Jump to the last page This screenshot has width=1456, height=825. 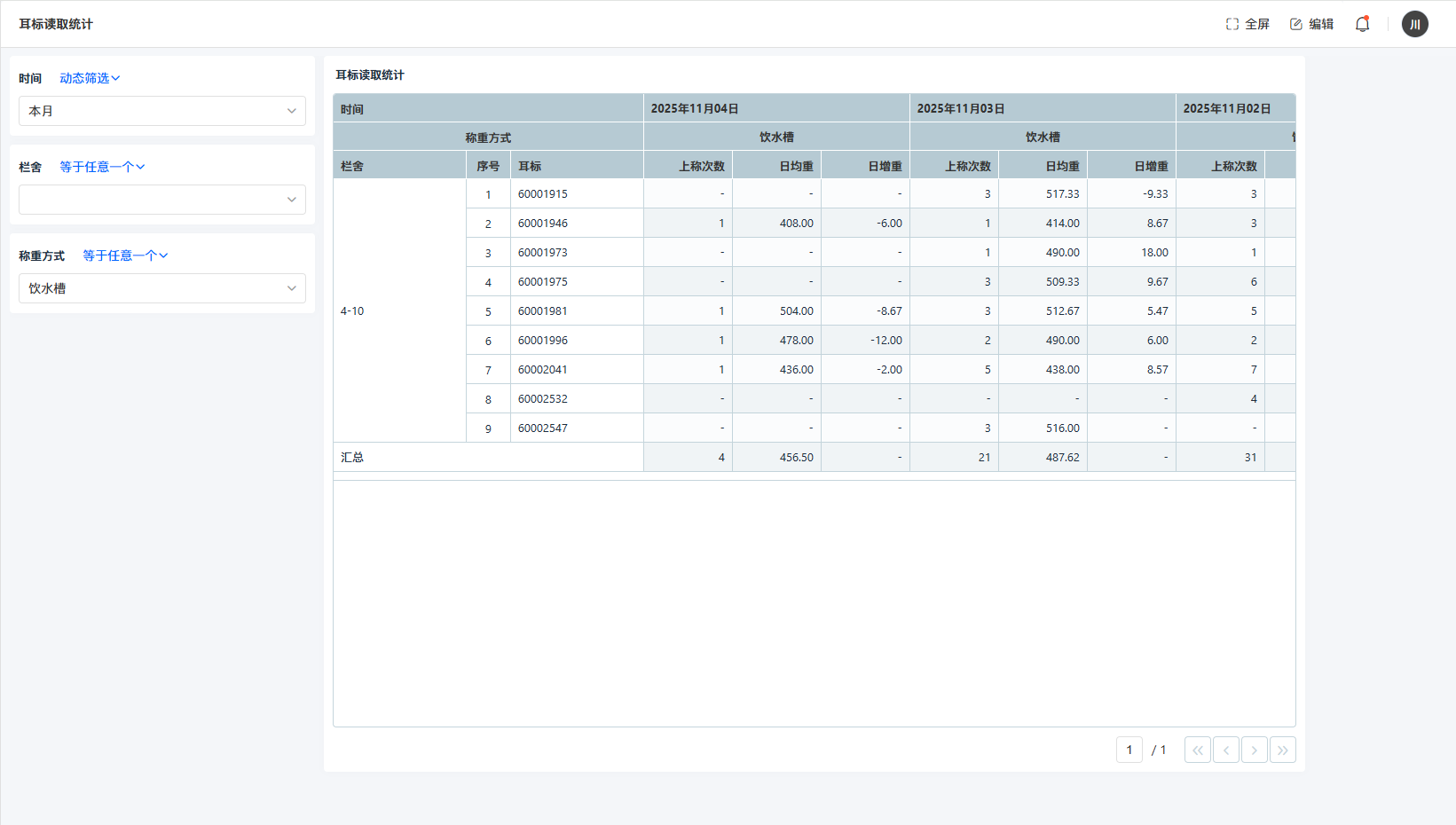point(1282,750)
